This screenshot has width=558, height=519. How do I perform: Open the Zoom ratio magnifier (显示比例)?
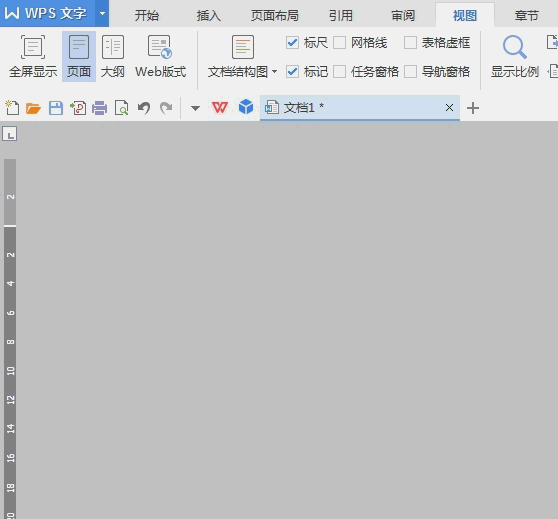(515, 47)
